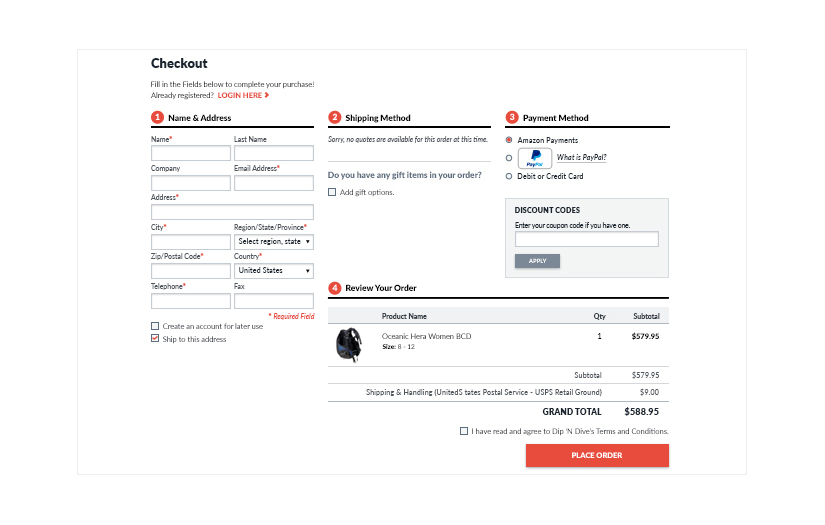The width and height of the screenshot is (825, 525).
Task: Click the Oceanic Hera BCD product thumbnail
Action: point(348,344)
